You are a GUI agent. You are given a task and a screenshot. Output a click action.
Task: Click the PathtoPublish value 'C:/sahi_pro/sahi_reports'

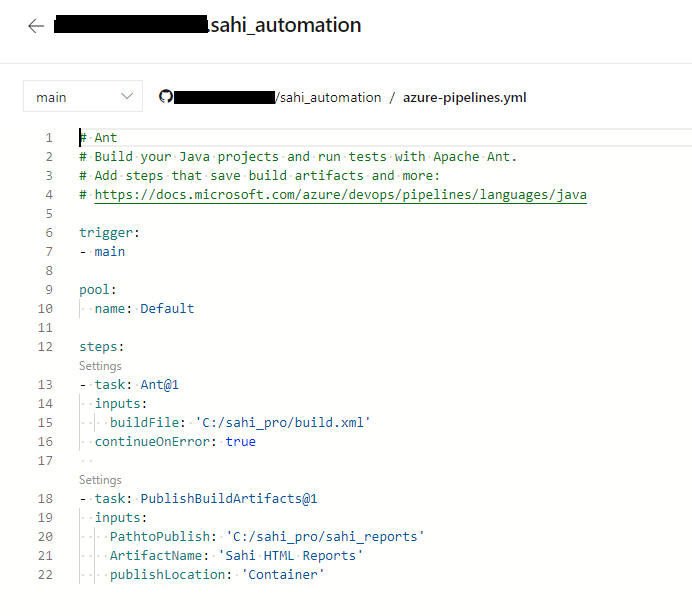click(325, 537)
